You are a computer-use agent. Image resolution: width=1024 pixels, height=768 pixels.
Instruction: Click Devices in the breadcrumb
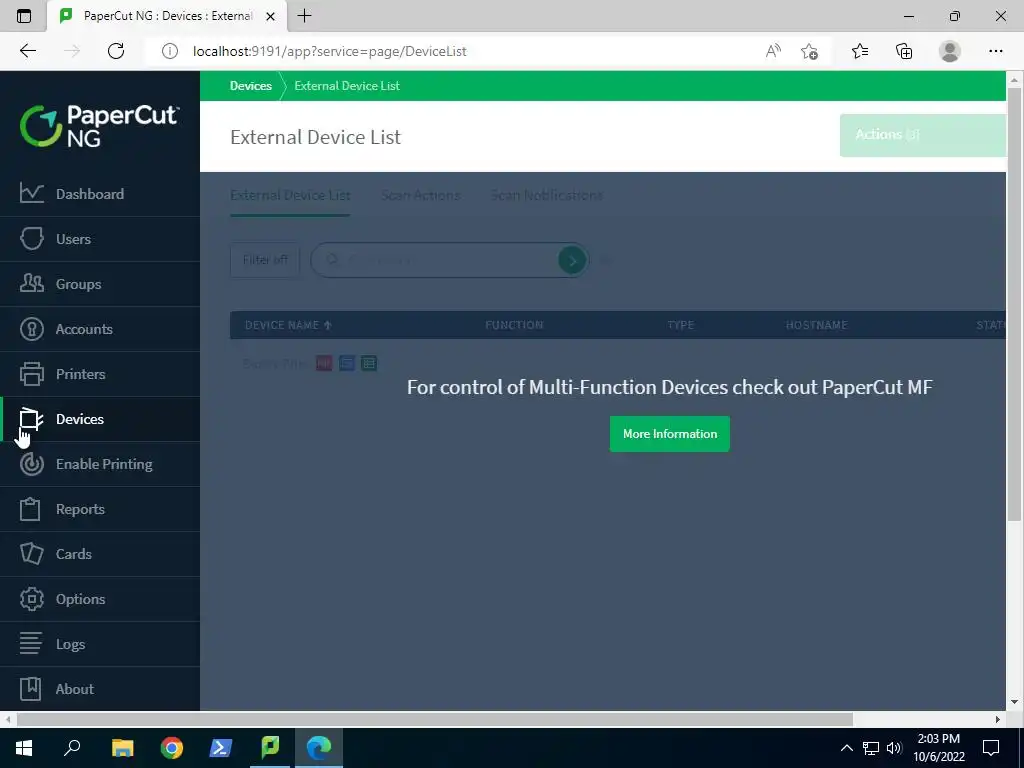click(x=251, y=86)
